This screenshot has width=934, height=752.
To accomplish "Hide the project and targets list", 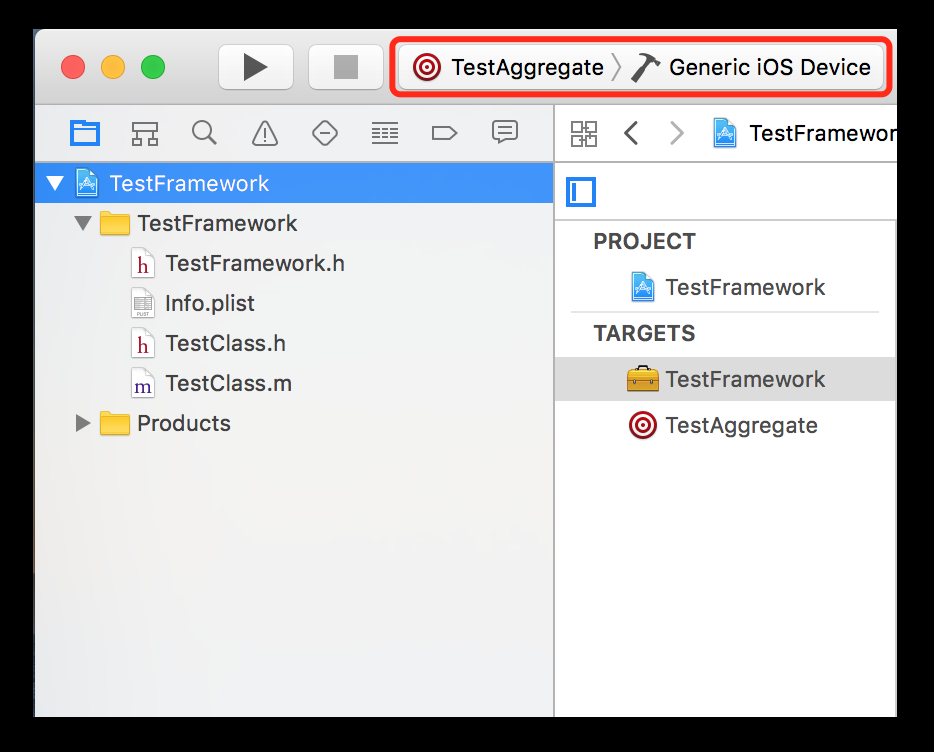I will 581,192.
